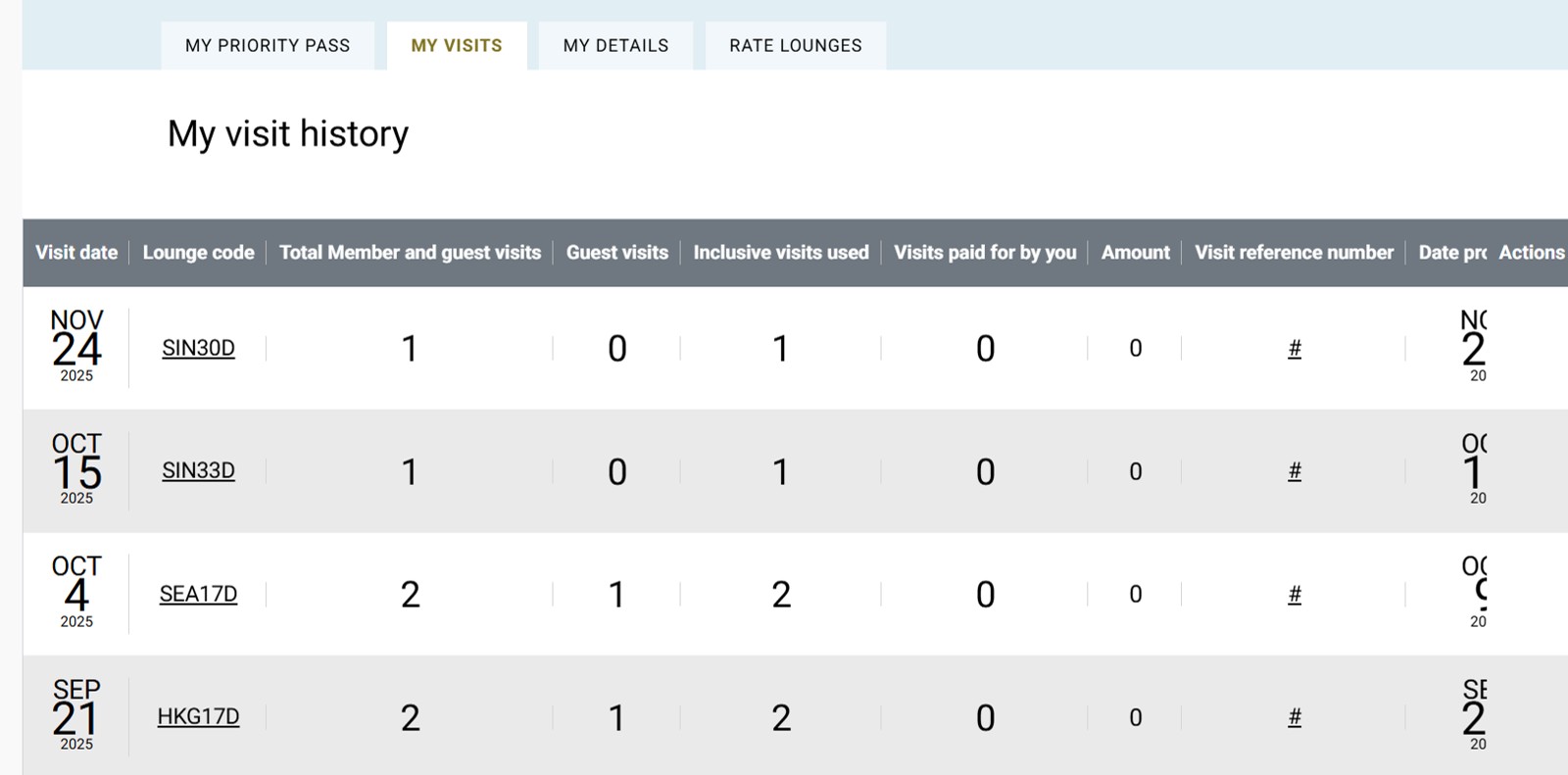Click the SEA17D lounge code link
This screenshot has width=1568, height=775.
[x=198, y=594]
